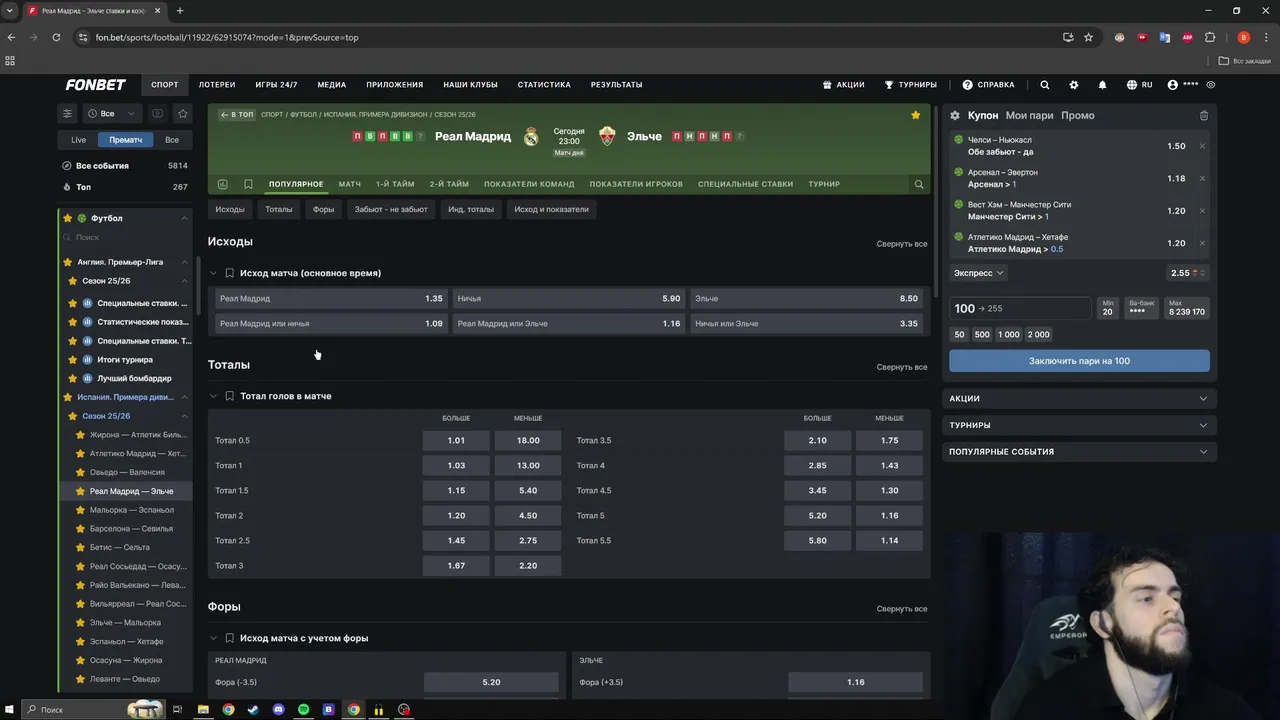Screen dimensions: 1280x720
Task: Switch to the Мои пари coupon tab
Action: (x=1029, y=115)
